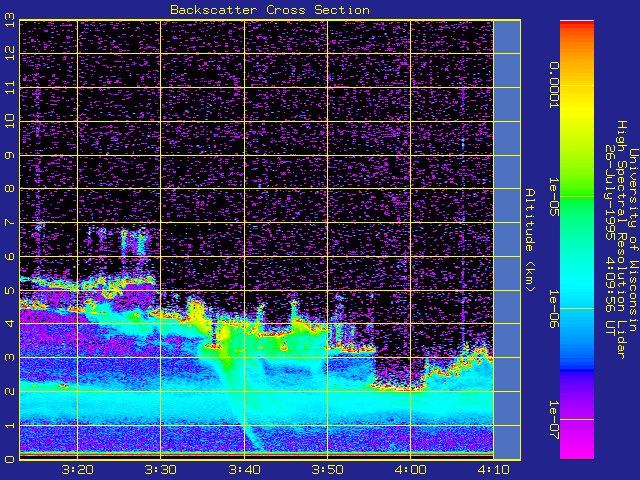The height and width of the screenshot is (480, 640).
Task: Click the altitude label 8
Action: [10, 189]
